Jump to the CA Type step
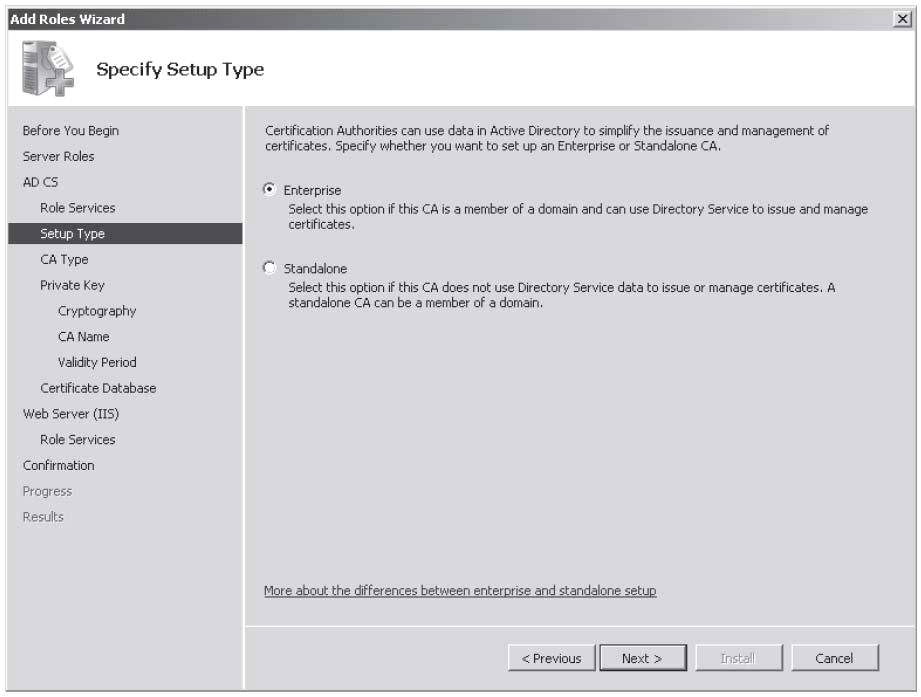Screen dimensions: 921x697 click(x=64, y=260)
